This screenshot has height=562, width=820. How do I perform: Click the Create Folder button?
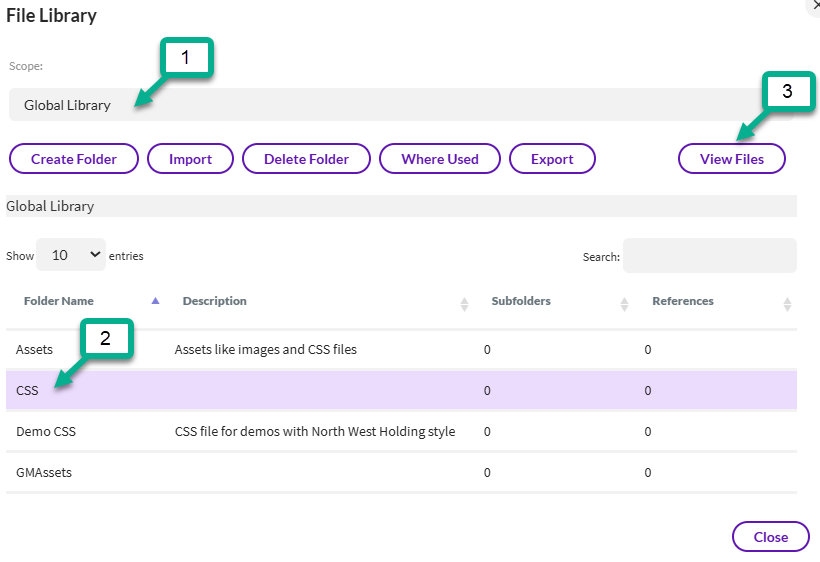click(x=74, y=159)
